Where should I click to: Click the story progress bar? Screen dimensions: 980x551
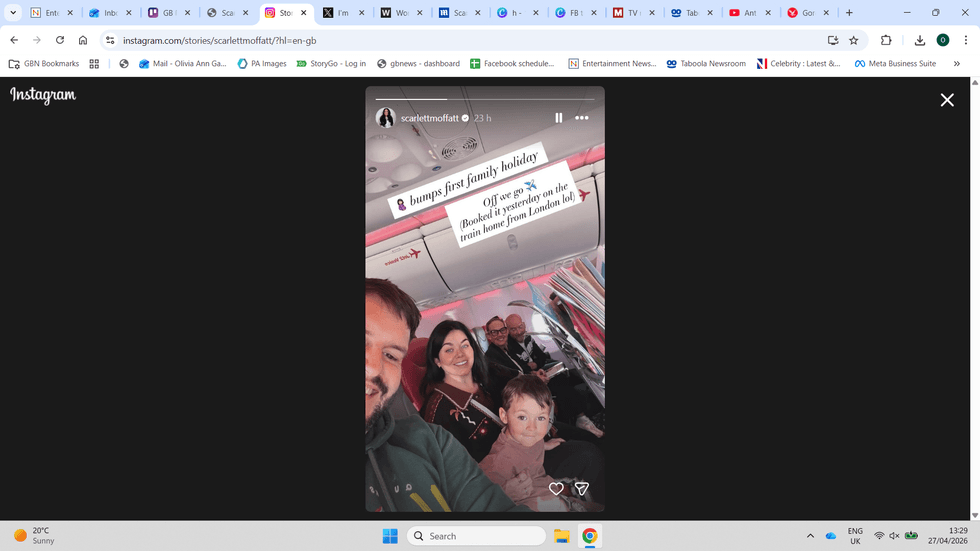click(485, 99)
